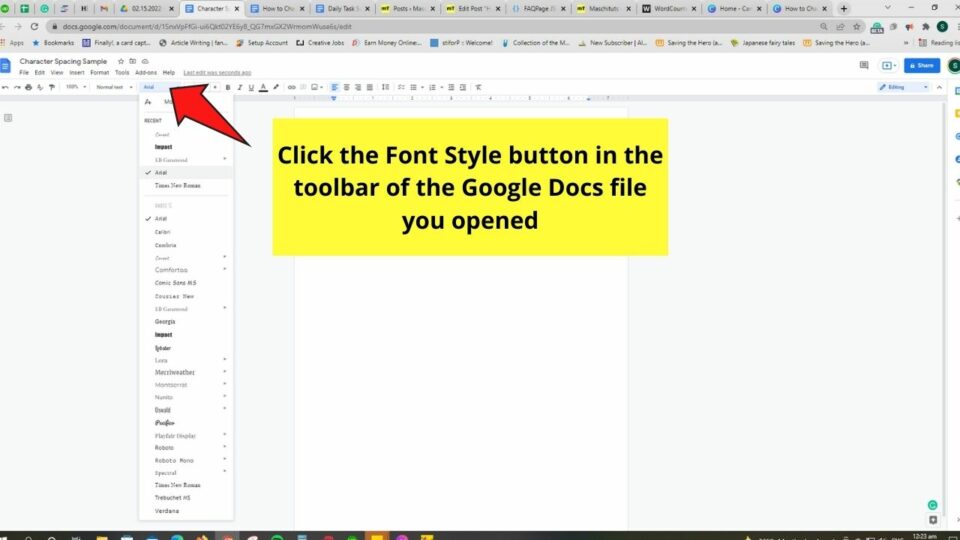960x540 pixels.
Task: Click the undo icon in the toolbar
Action: tap(5, 88)
